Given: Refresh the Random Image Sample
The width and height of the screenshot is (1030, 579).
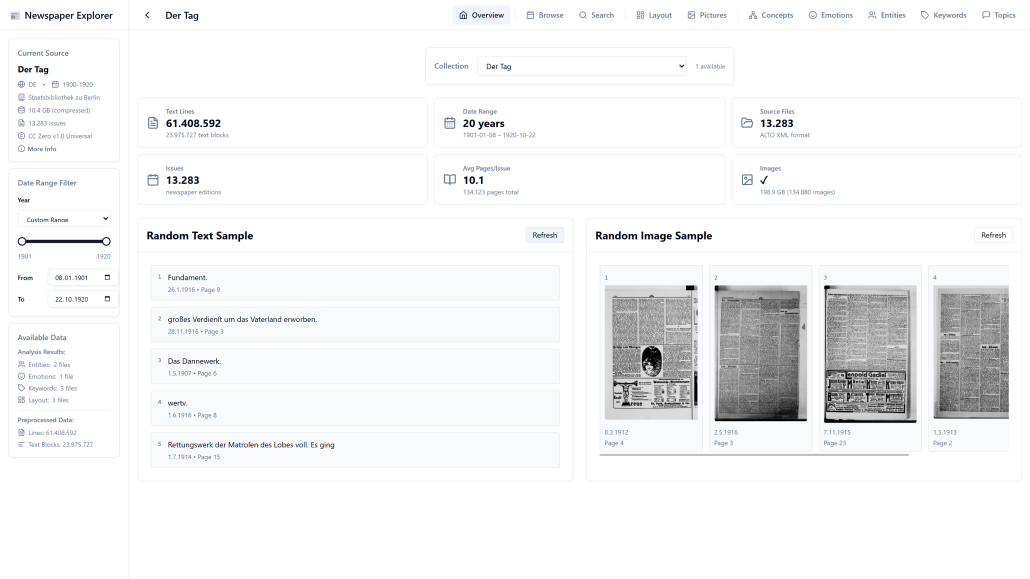Looking at the screenshot, I should (x=992, y=234).
